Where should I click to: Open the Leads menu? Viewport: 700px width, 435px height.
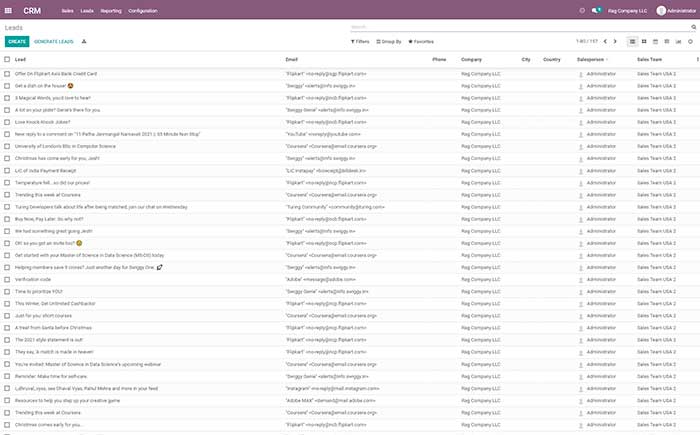[x=87, y=11]
